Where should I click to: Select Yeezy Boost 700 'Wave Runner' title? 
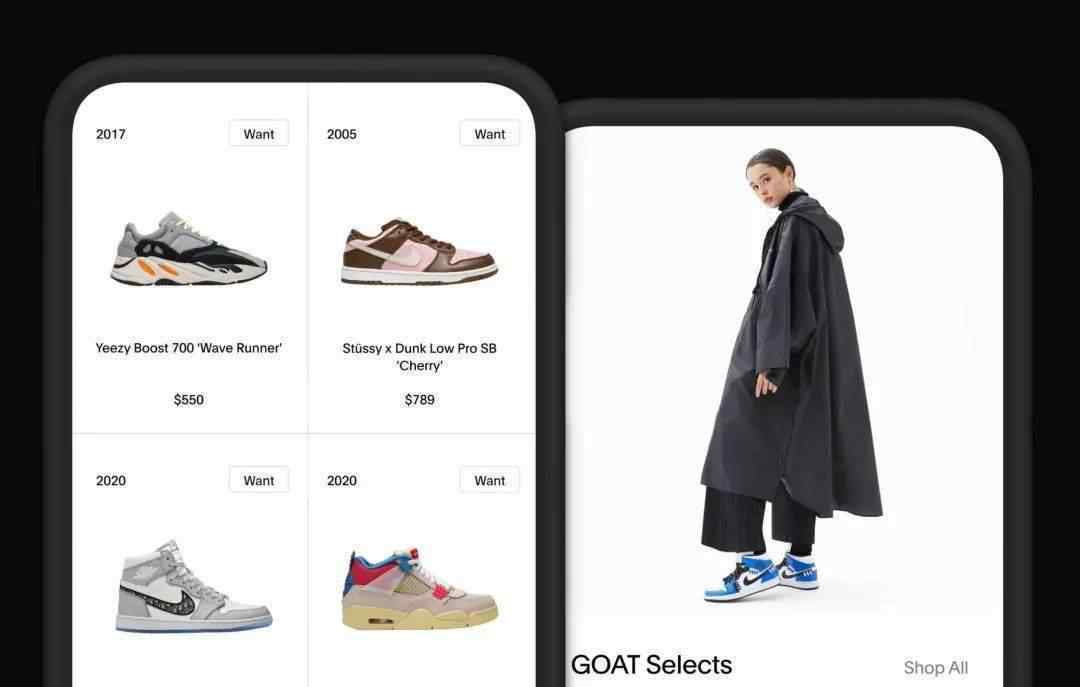(189, 348)
